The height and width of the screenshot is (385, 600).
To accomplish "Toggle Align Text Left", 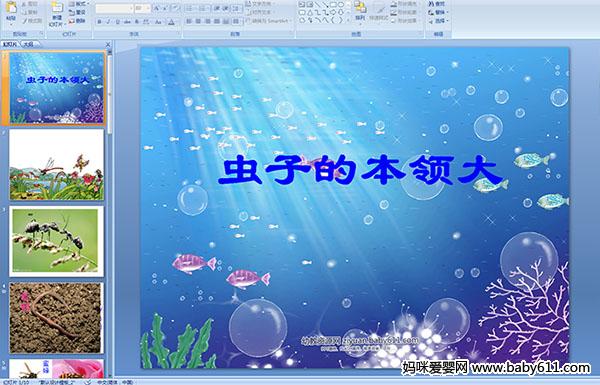I will coord(189,21).
